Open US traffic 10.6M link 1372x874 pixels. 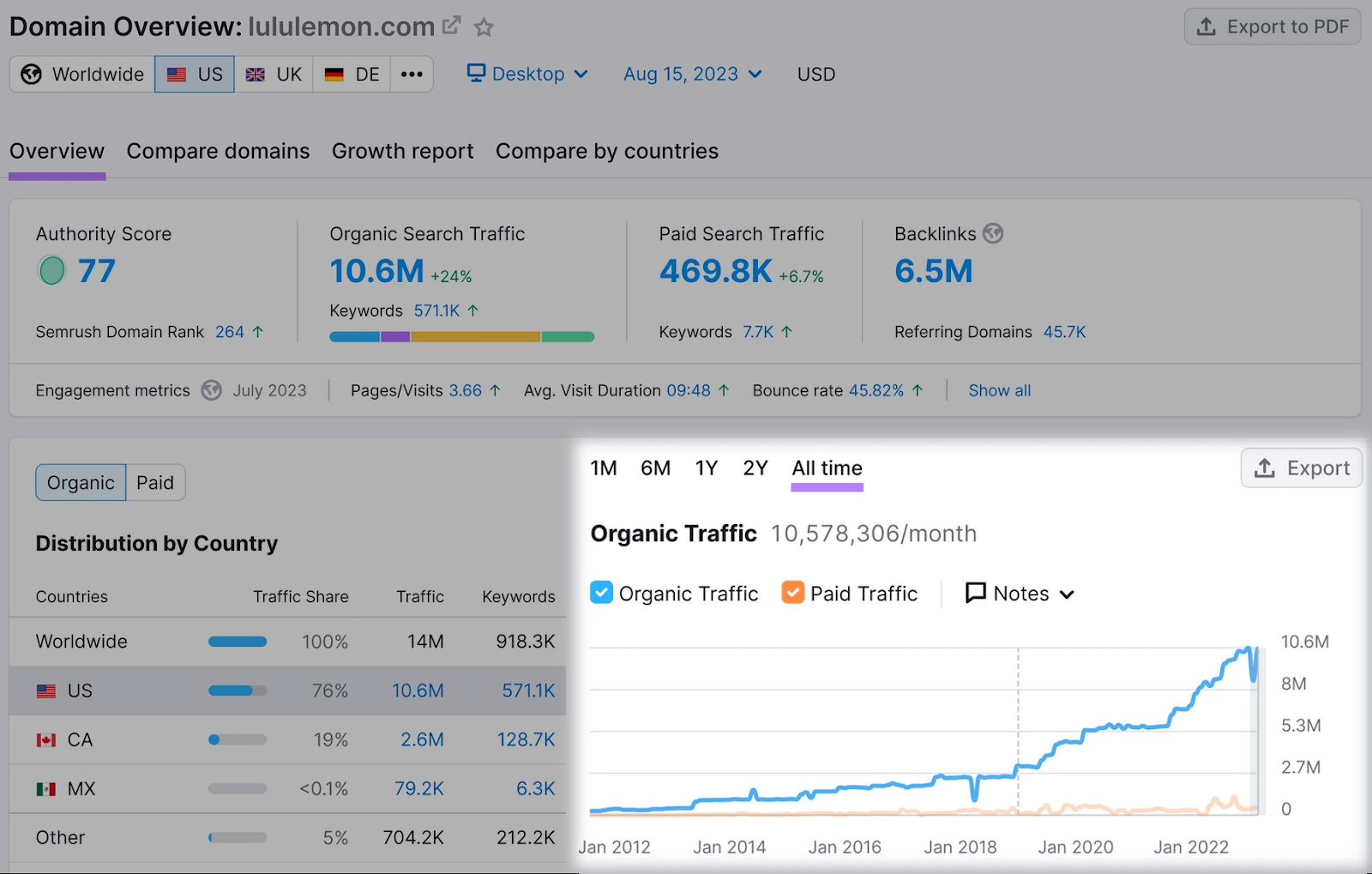click(x=418, y=690)
